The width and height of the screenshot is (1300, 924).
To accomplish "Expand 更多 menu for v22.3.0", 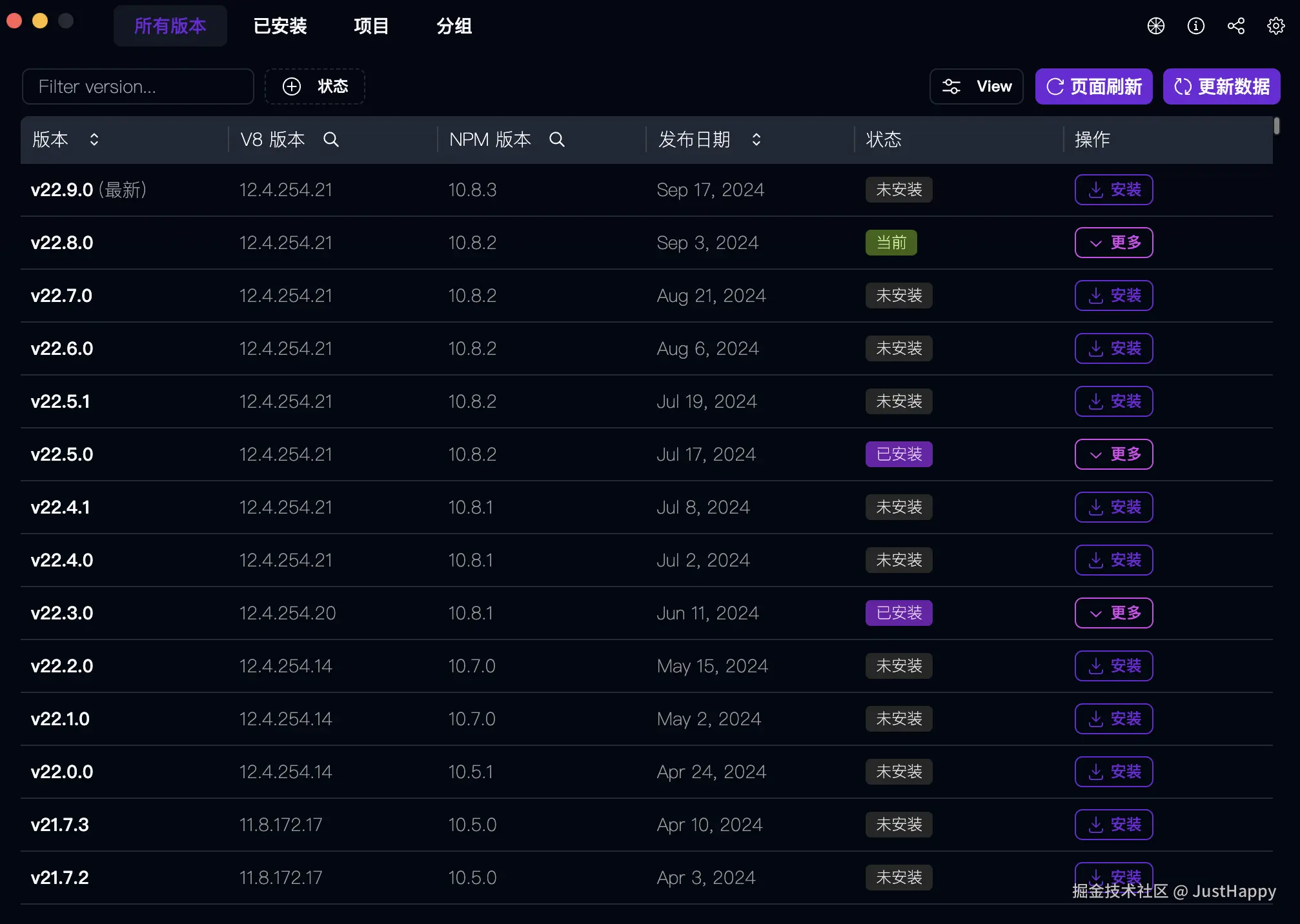I will coord(1113,613).
